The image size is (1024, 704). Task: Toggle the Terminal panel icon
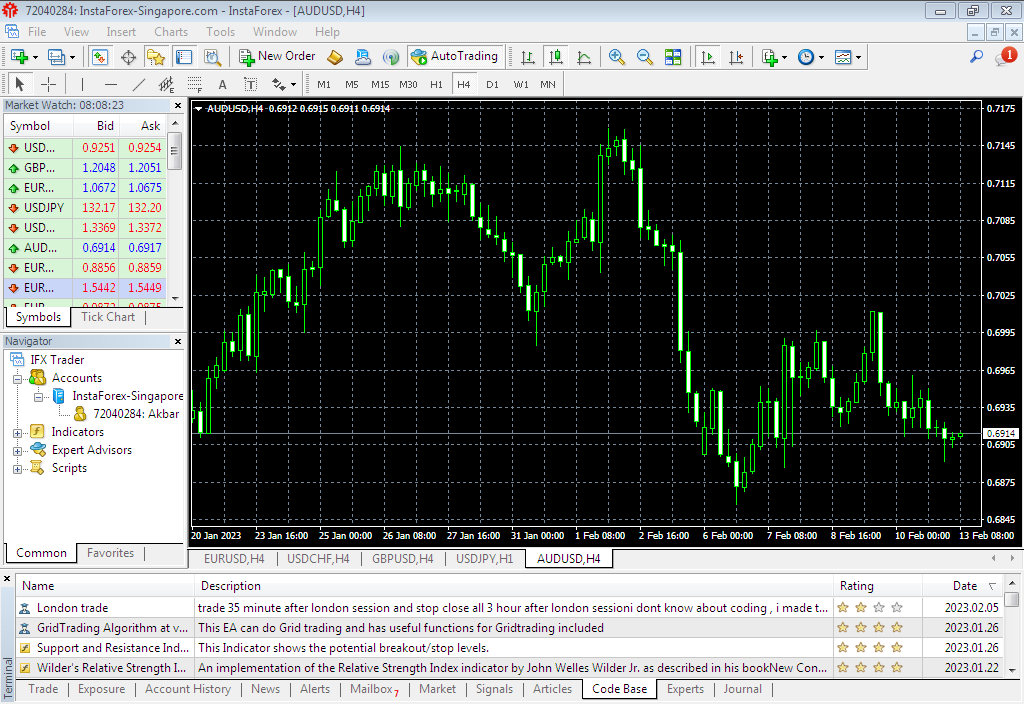184,57
